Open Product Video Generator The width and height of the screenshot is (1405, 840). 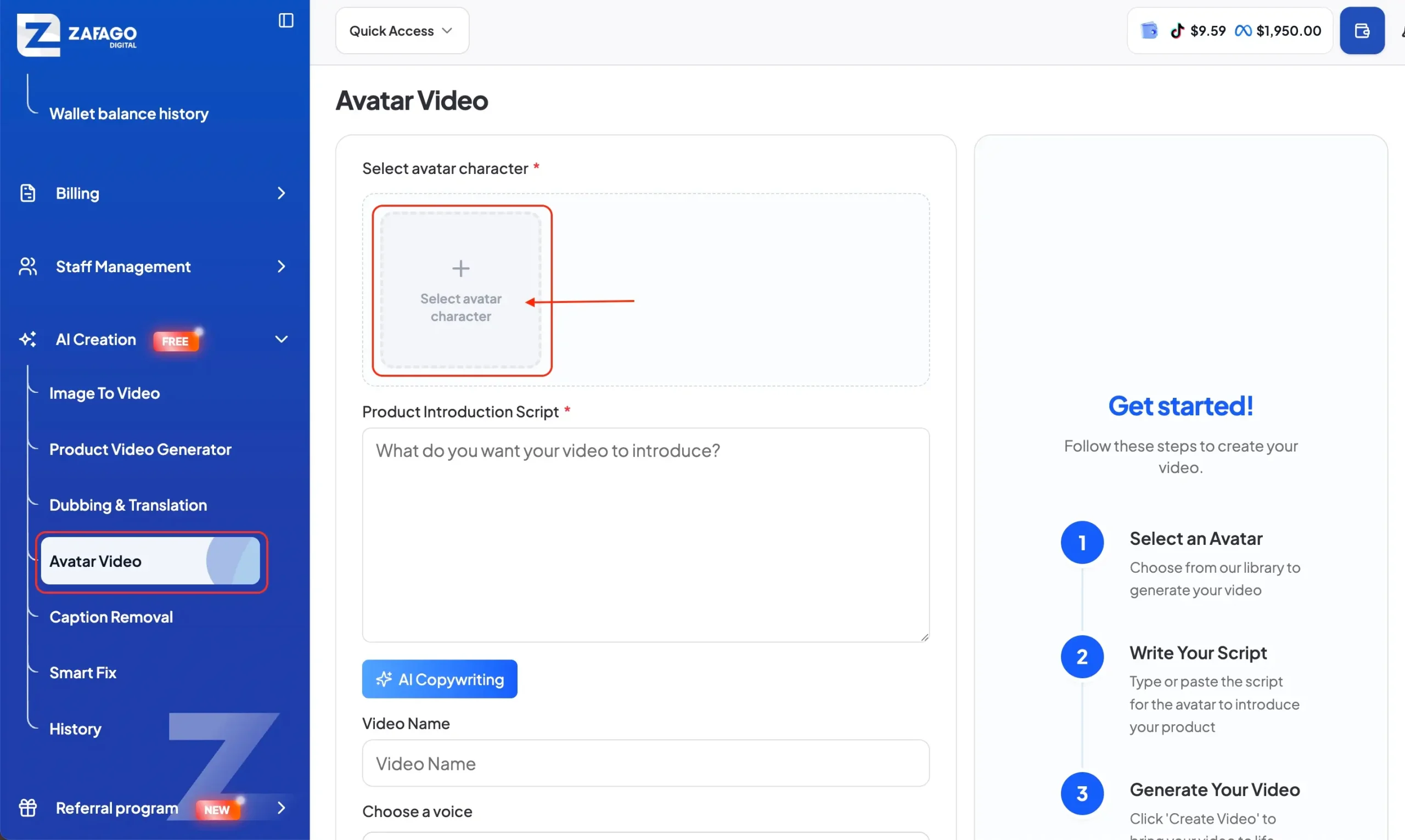[x=140, y=449]
